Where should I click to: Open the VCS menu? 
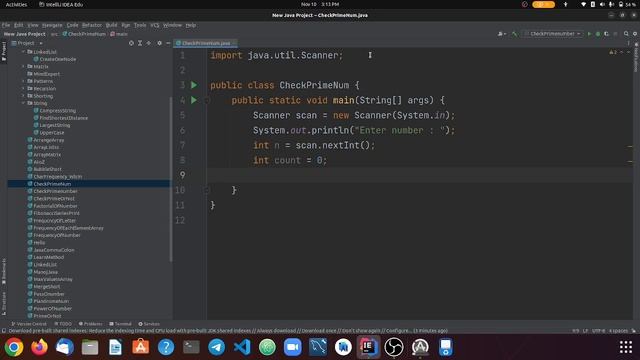[x=155, y=25]
